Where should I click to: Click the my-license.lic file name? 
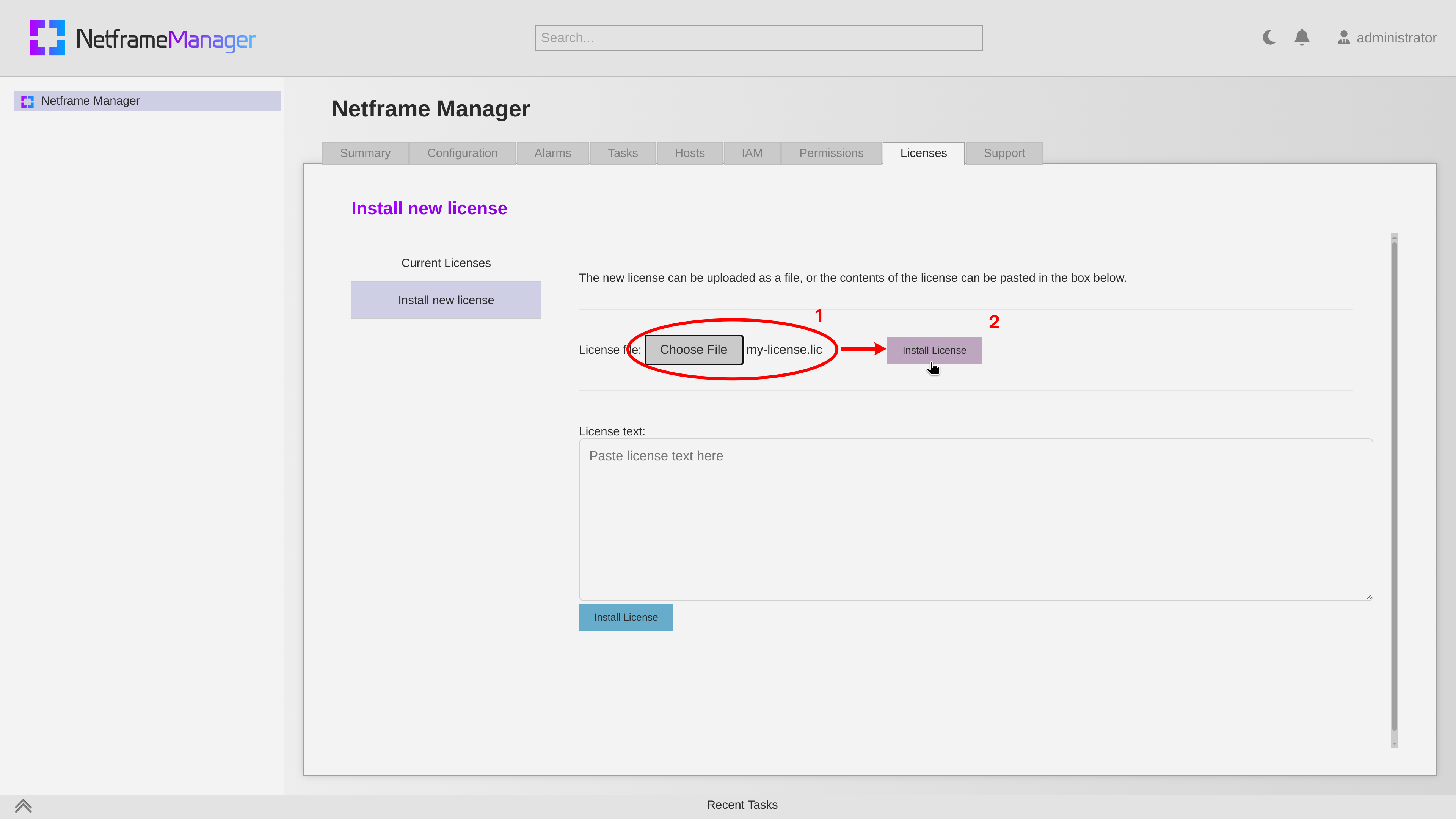click(784, 350)
